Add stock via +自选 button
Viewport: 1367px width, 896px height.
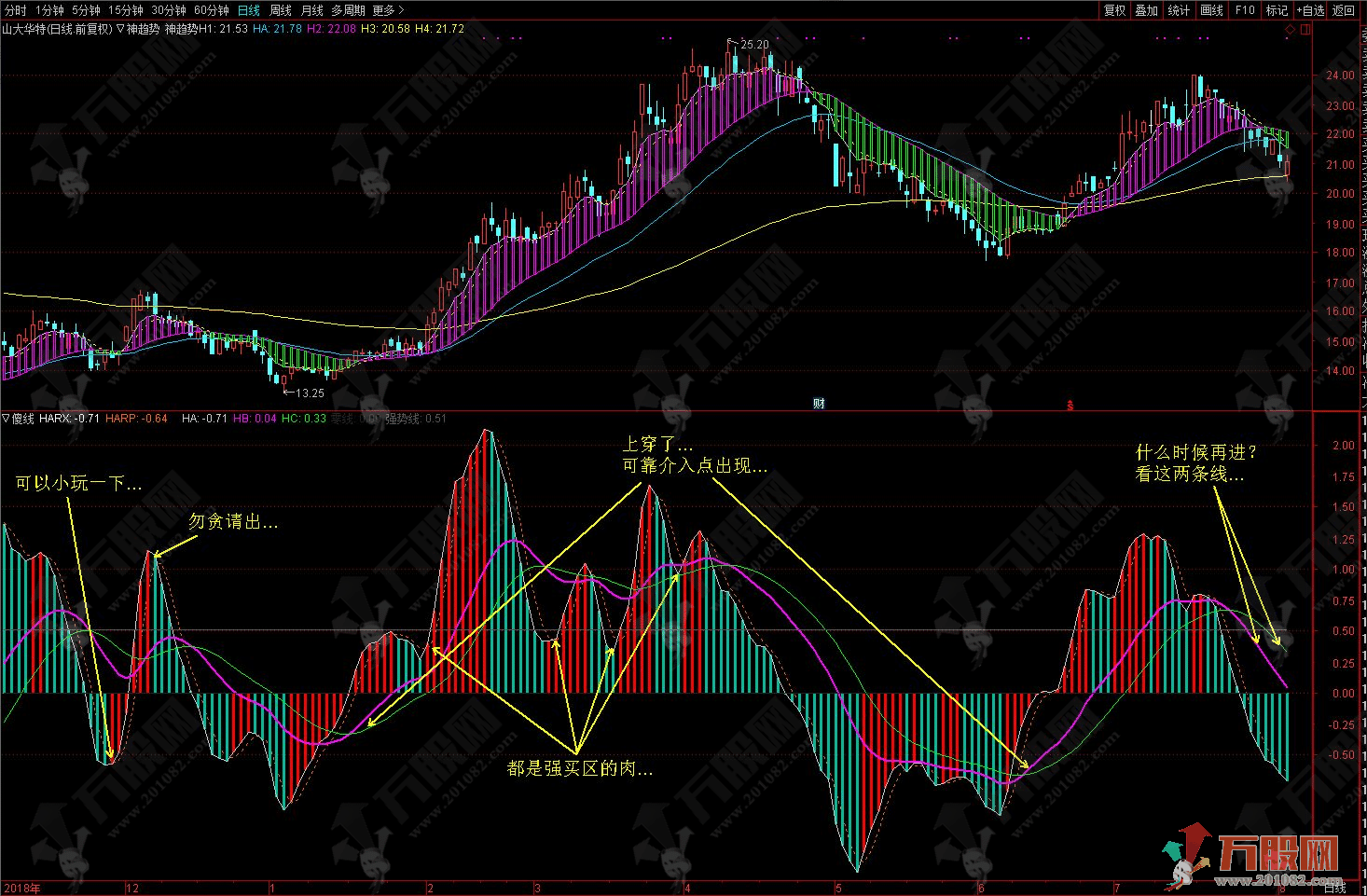coord(1309,10)
